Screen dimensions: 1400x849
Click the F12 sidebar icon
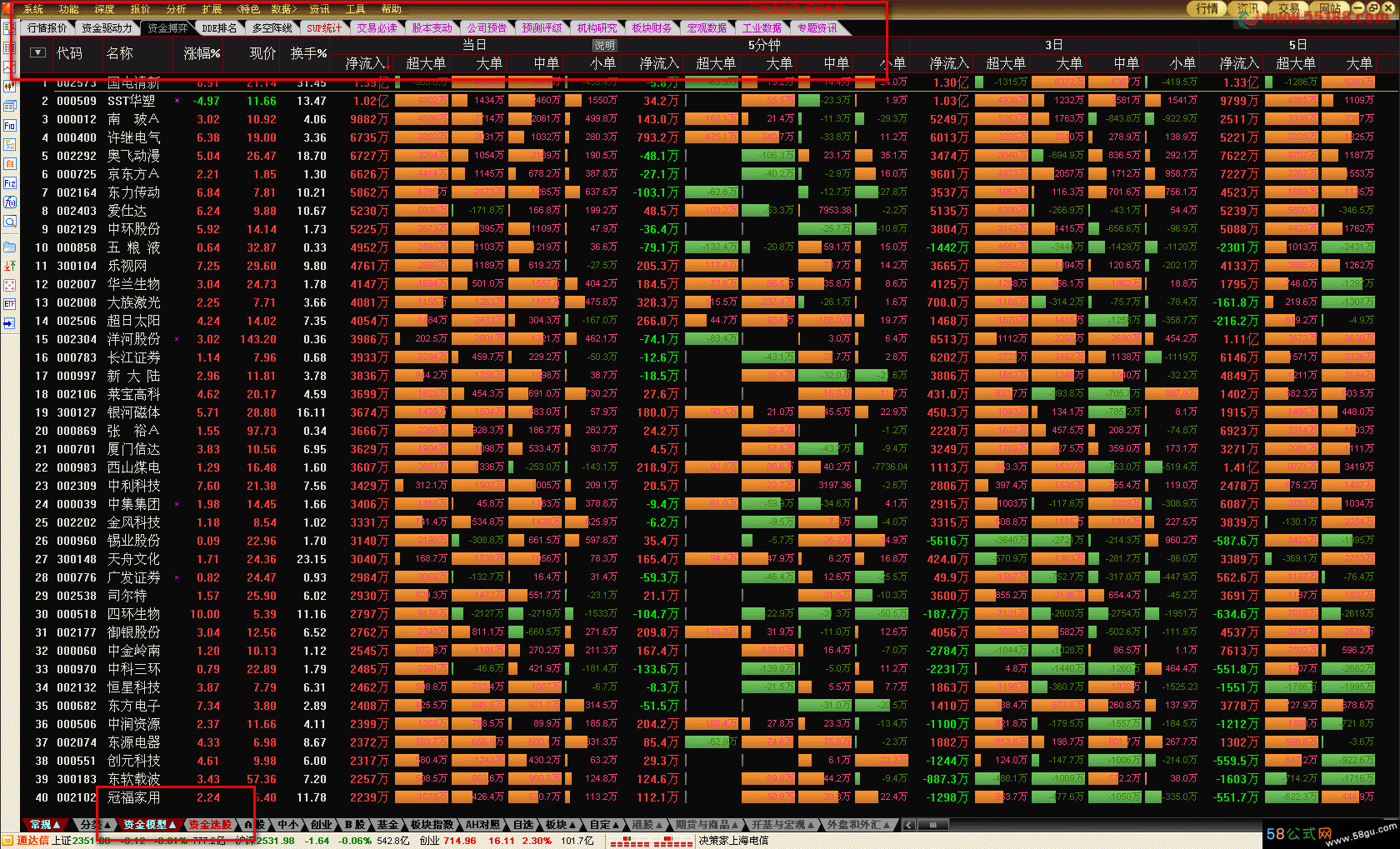pos(9,183)
